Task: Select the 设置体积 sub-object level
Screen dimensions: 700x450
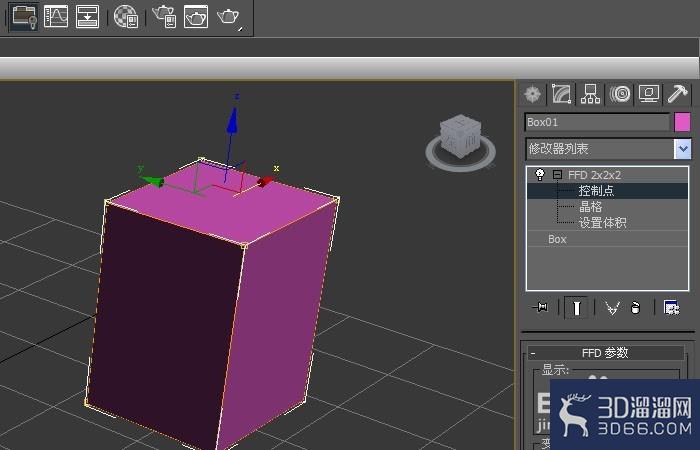Action: (x=602, y=223)
